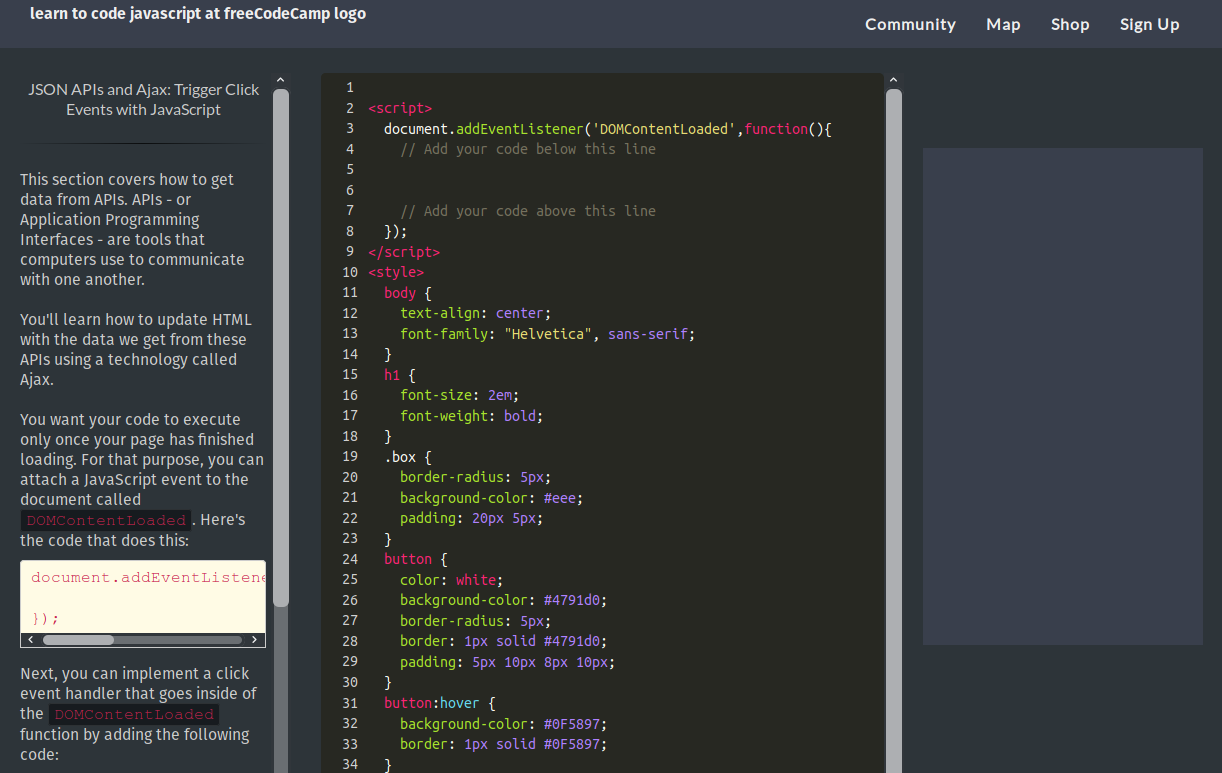
Task: Click inside the preview panel on the right
Action: (1062, 395)
